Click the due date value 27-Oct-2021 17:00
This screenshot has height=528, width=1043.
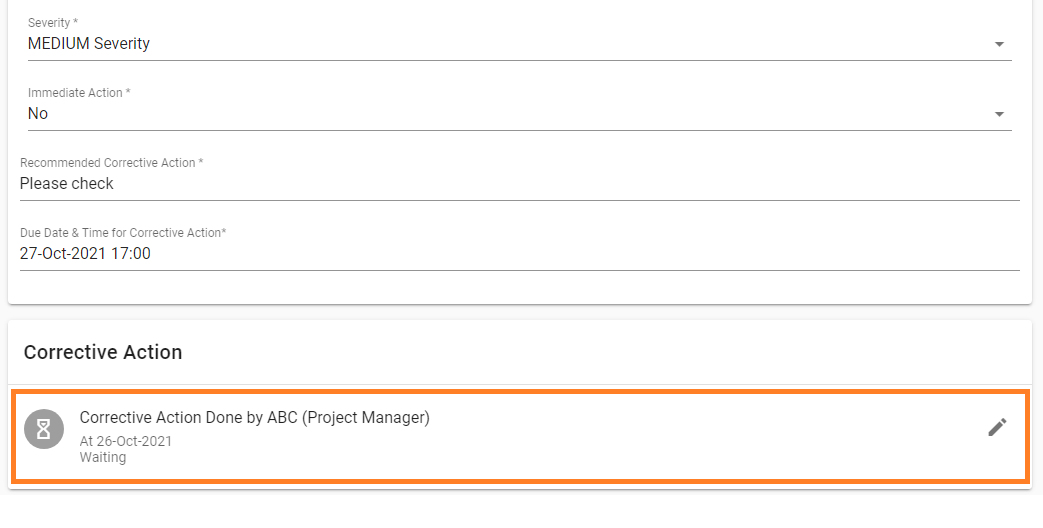point(85,254)
